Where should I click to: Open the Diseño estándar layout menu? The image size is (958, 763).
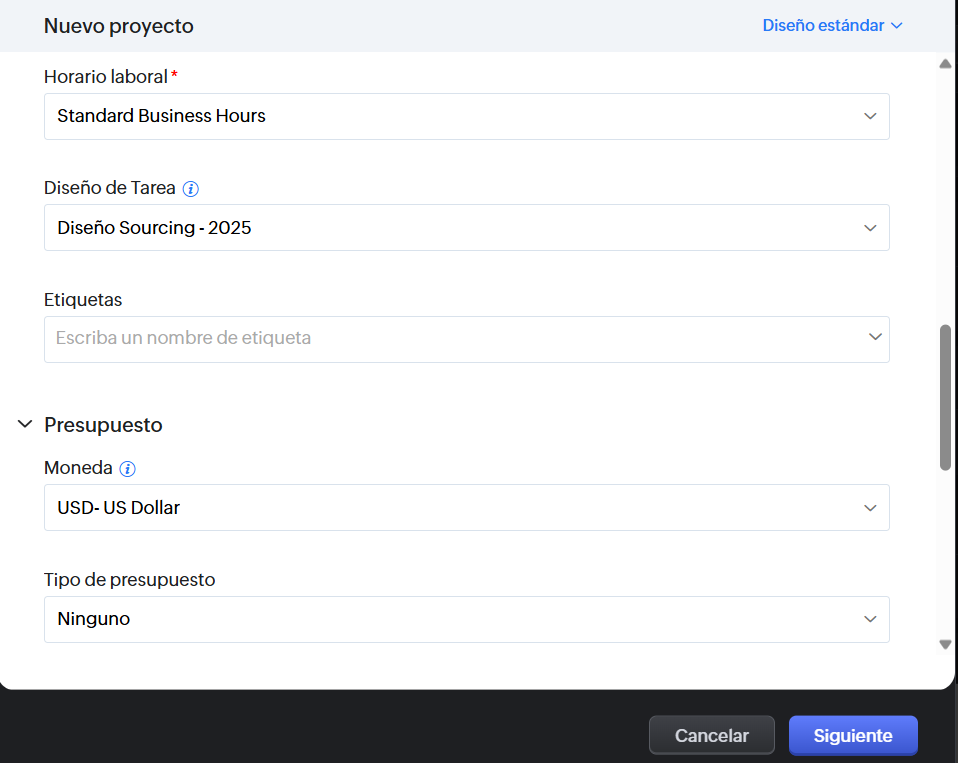[x=832, y=25]
